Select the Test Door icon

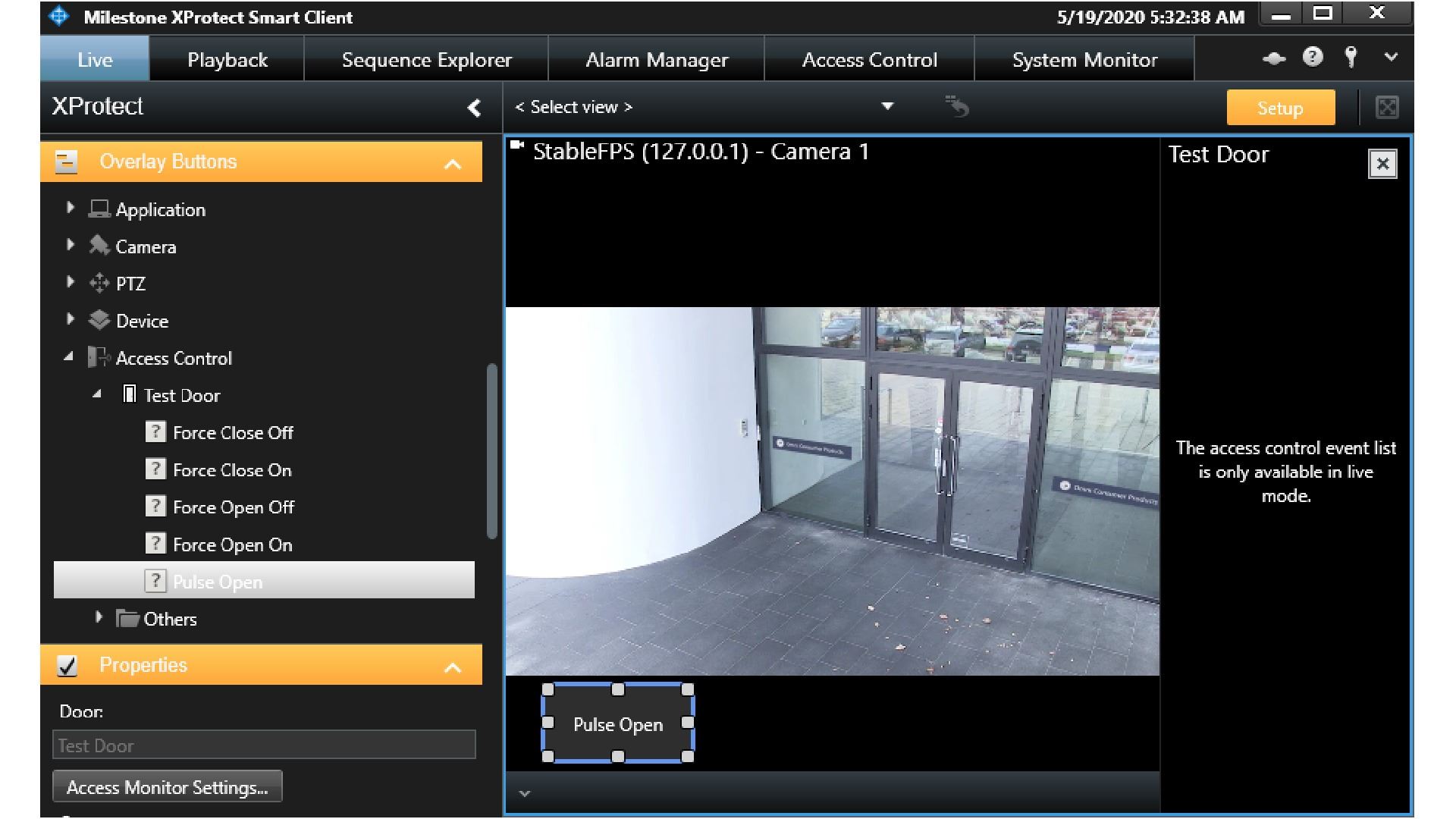pos(130,394)
